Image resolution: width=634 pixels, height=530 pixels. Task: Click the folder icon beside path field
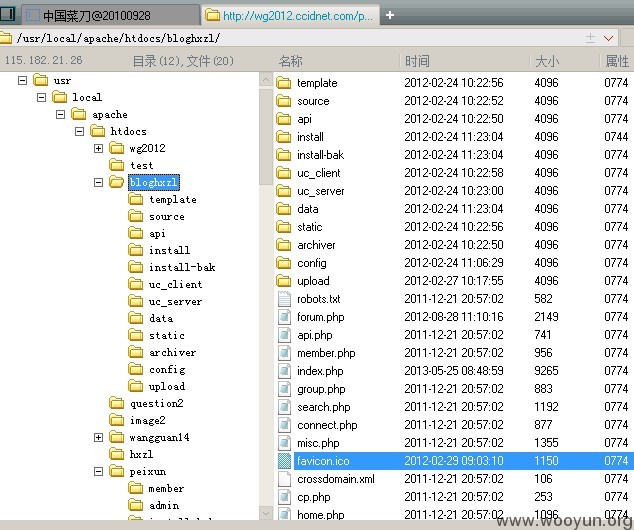[6, 38]
